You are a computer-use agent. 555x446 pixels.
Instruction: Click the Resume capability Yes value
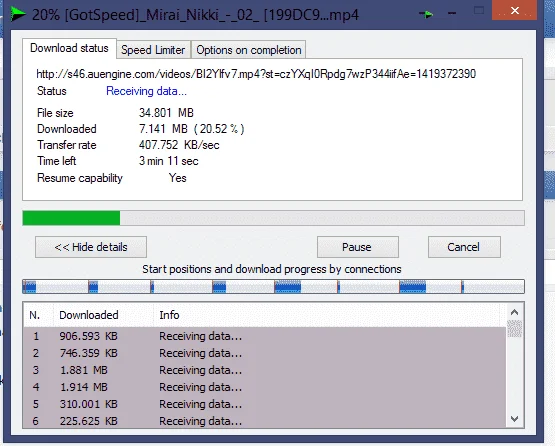tap(177, 178)
